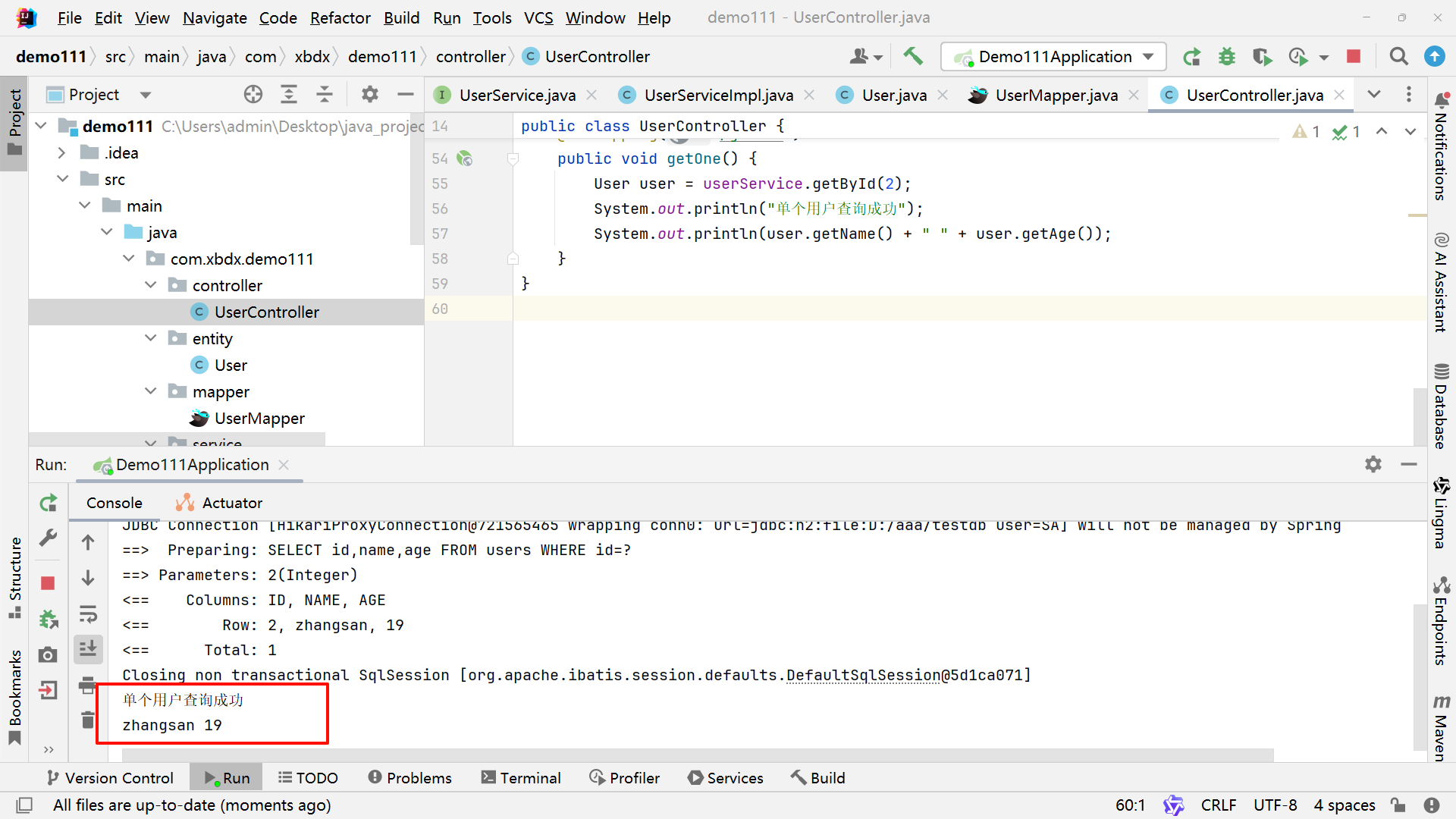The width and height of the screenshot is (1456, 819).
Task: Click the Search Everywhere magnifier icon
Action: click(x=1398, y=56)
